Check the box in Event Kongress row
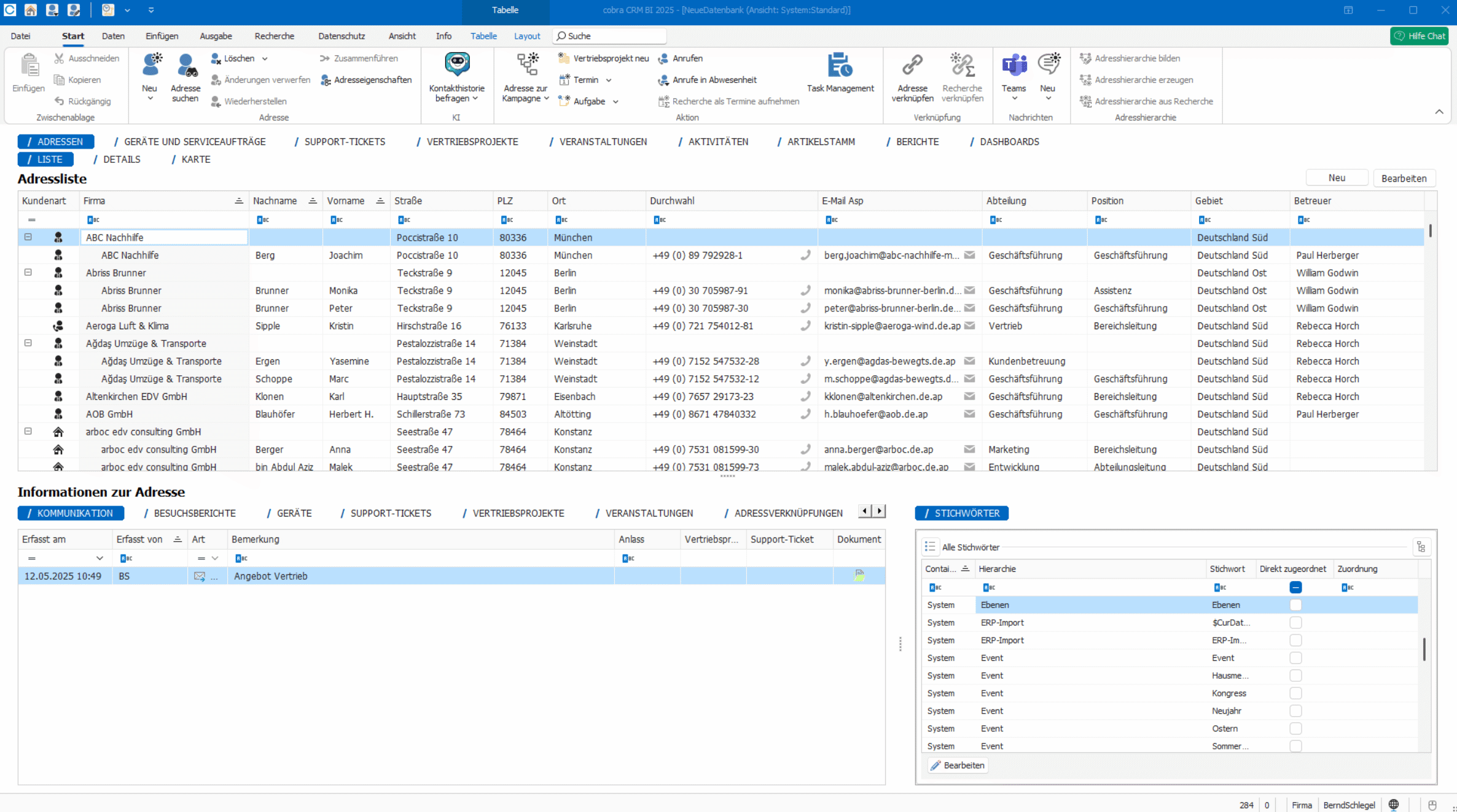 (x=1295, y=693)
